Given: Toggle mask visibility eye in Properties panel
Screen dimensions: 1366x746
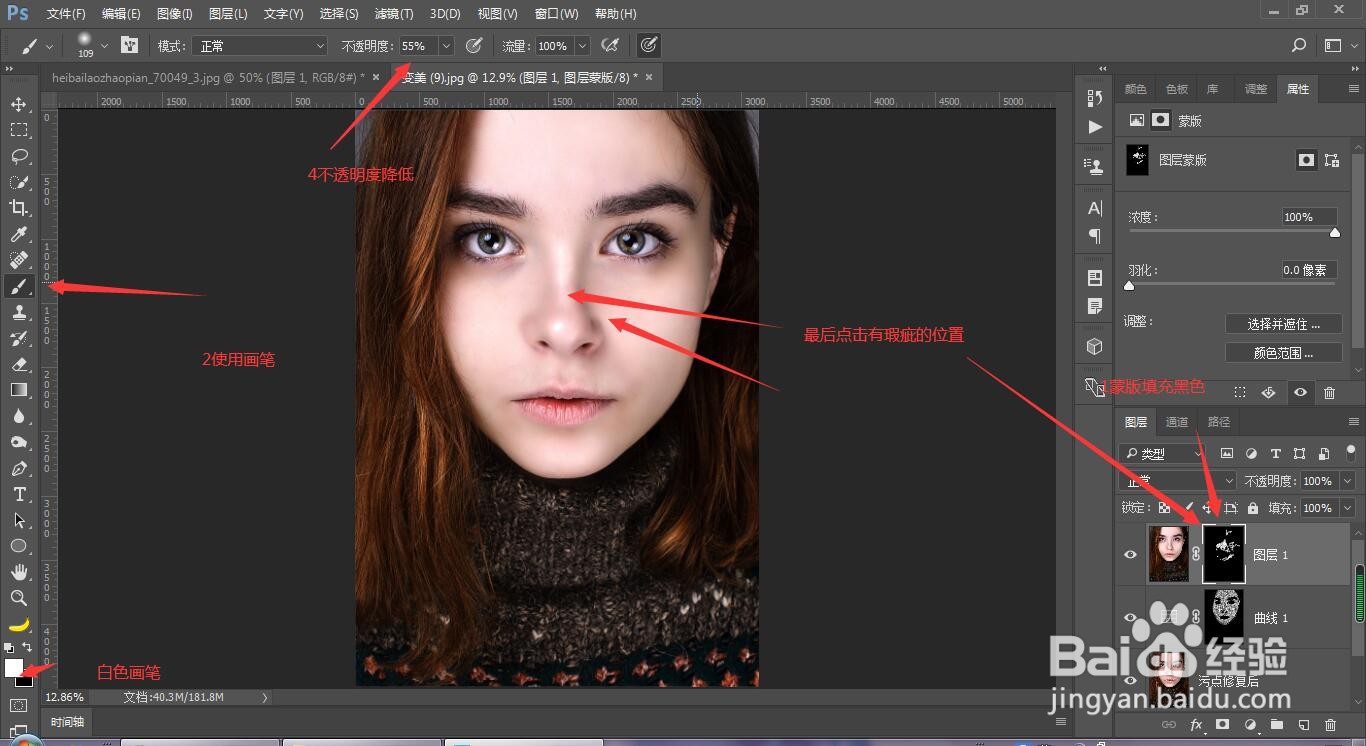Looking at the screenshot, I should 1300,393.
